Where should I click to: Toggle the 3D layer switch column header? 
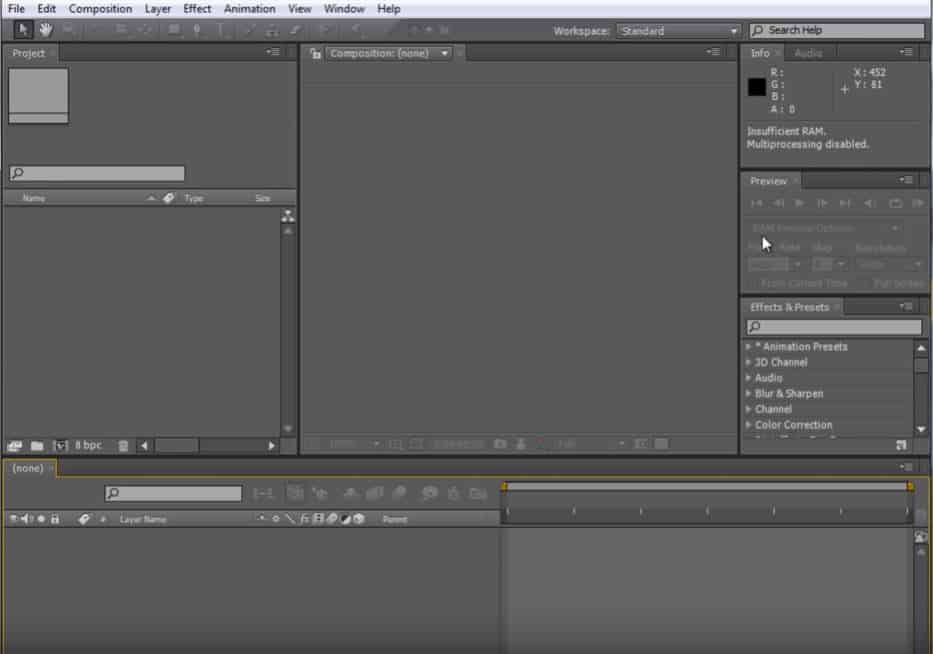coord(359,519)
